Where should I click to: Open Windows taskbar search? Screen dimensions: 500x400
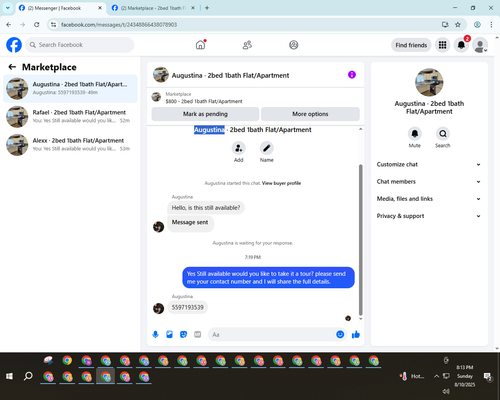(28, 376)
